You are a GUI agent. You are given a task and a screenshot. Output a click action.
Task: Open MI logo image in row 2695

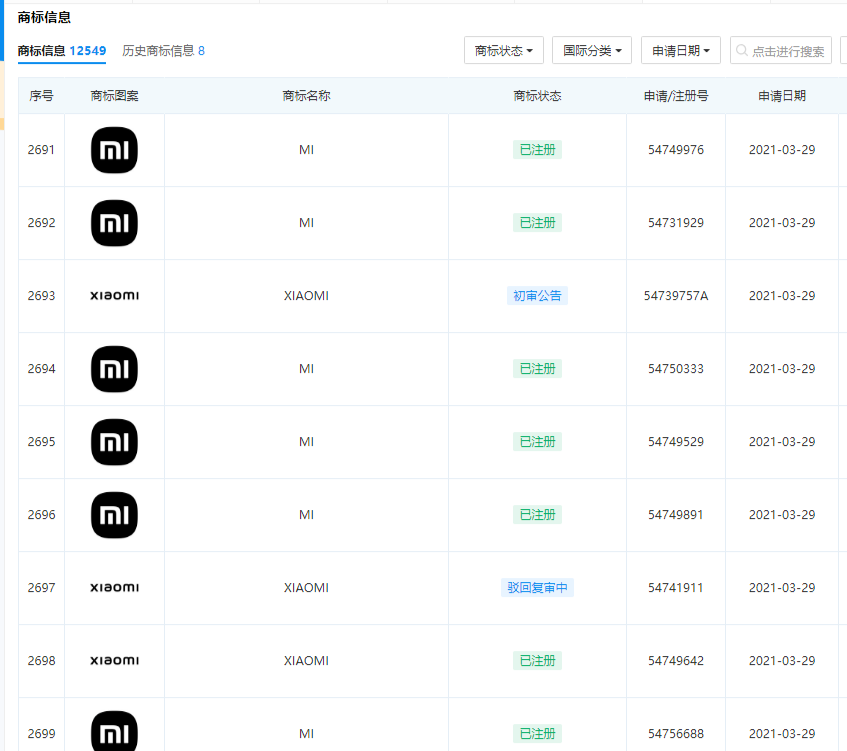coord(114,442)
